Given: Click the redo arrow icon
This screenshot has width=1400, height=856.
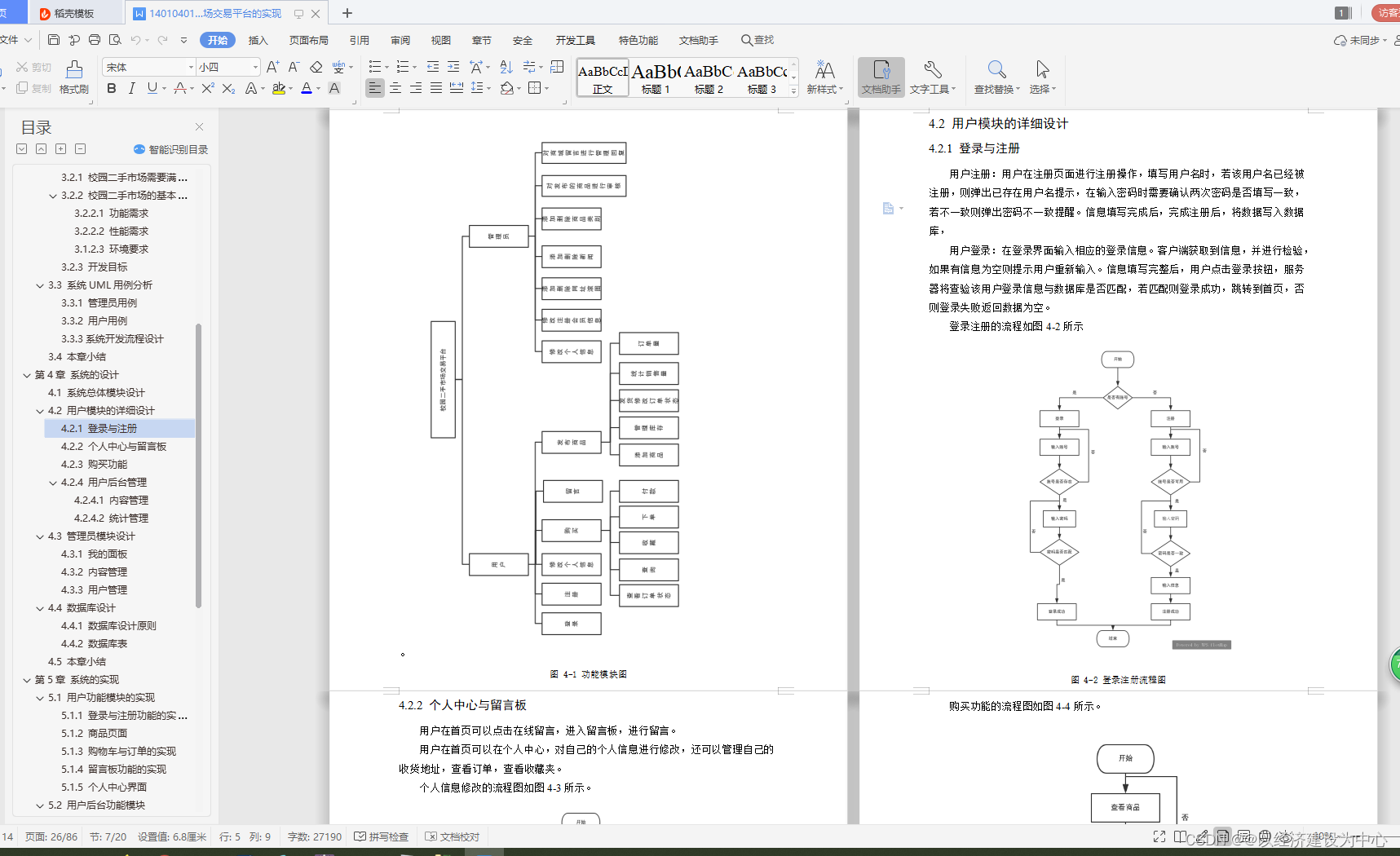Looking at the screenshot, I should point(162,40).
